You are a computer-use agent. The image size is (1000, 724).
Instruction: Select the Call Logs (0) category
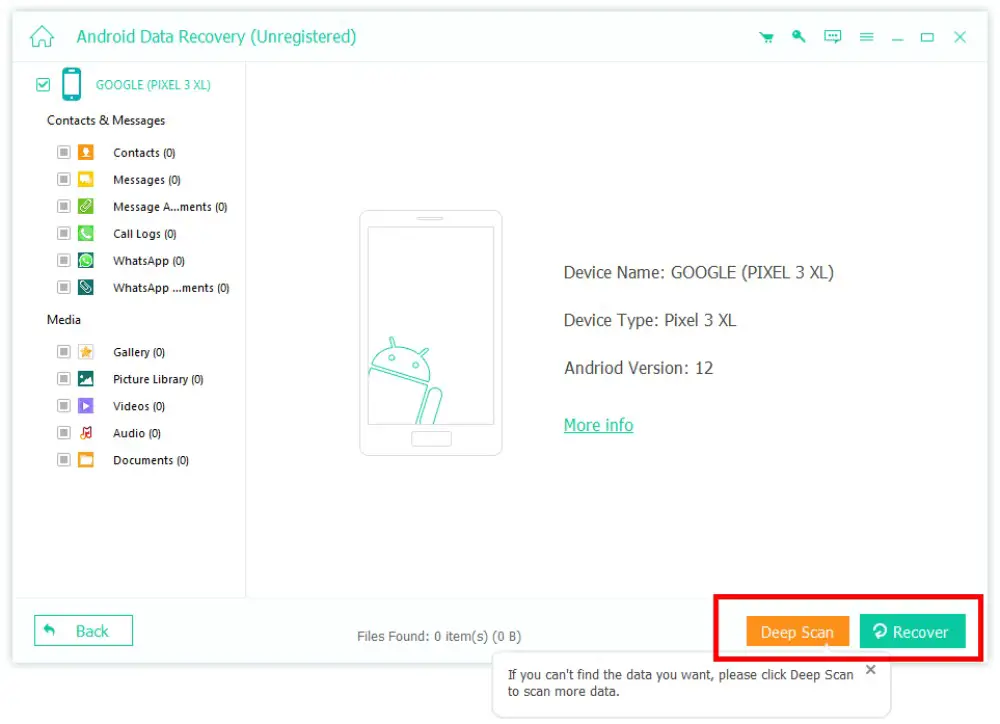coord(145,234)
